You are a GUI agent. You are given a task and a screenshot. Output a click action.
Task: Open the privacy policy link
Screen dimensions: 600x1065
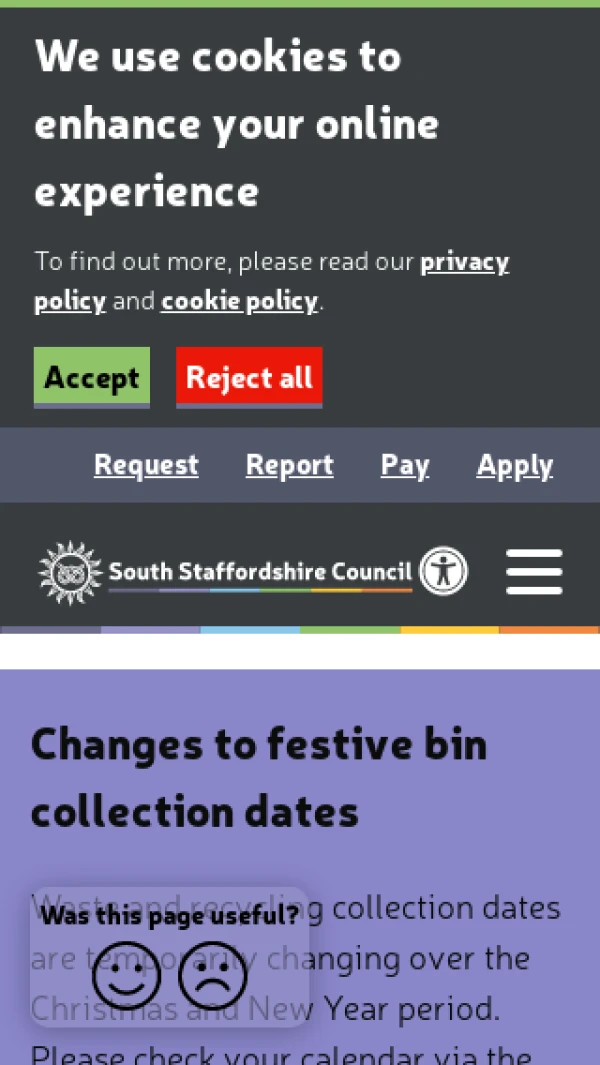[464, 262]
